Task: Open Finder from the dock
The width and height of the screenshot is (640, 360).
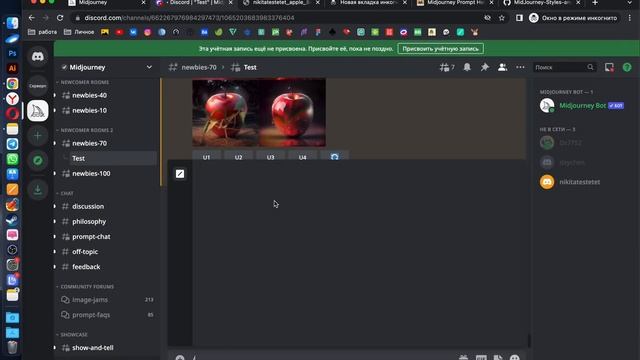Action: click(12, 23)
